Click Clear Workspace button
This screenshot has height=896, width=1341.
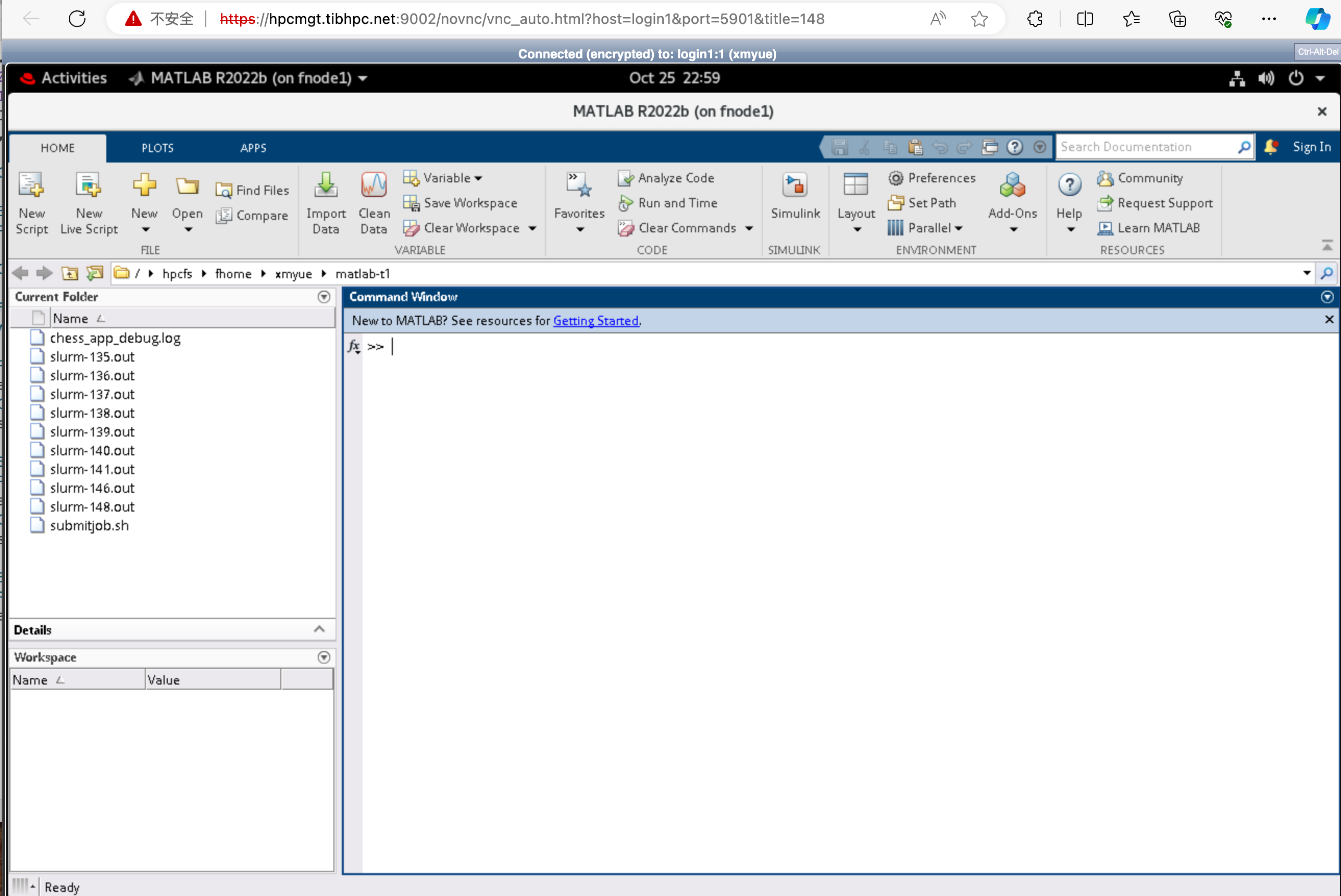click(x=462, y=228)
